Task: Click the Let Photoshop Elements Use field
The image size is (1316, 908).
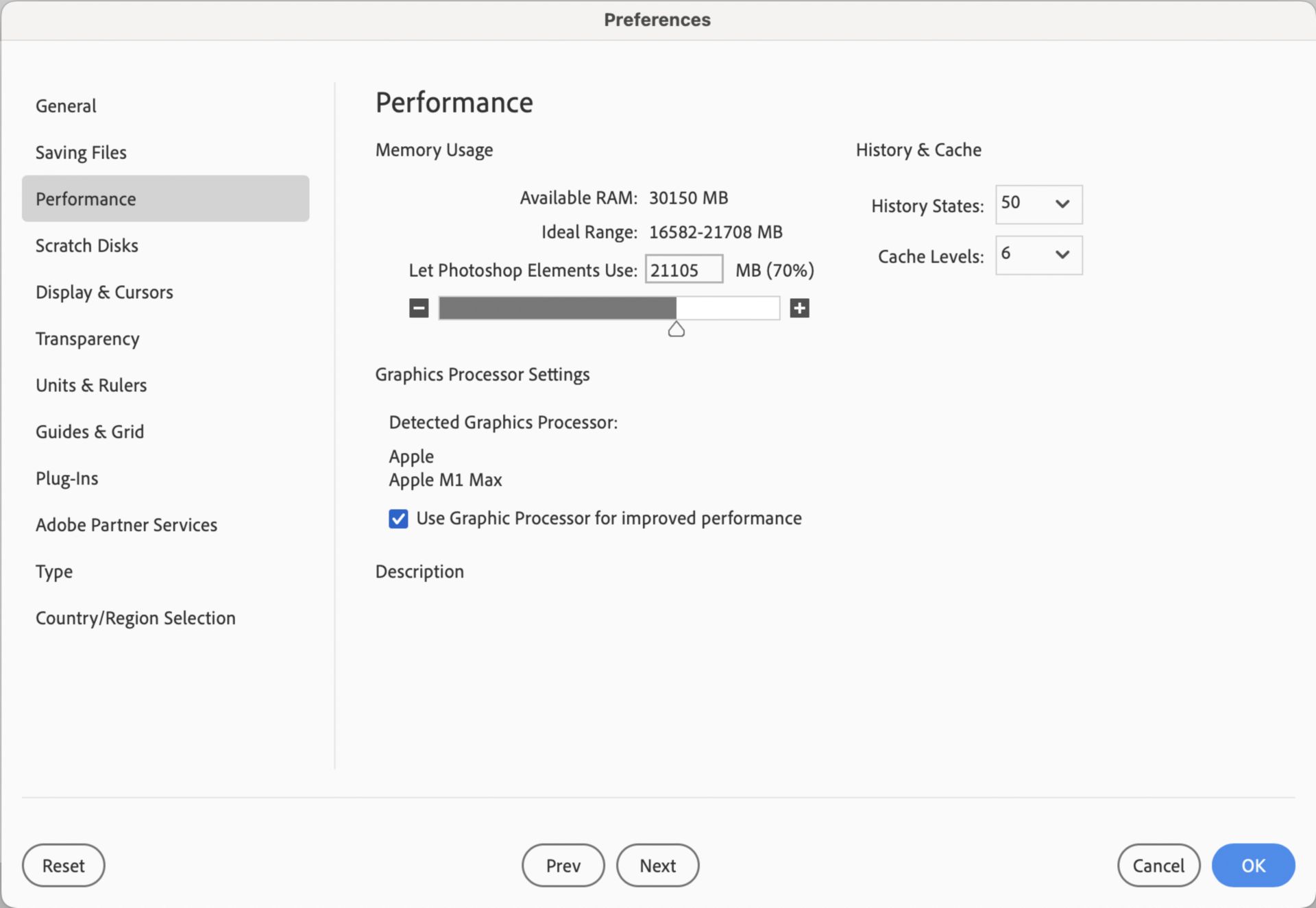Action: [x=684, y=269]
